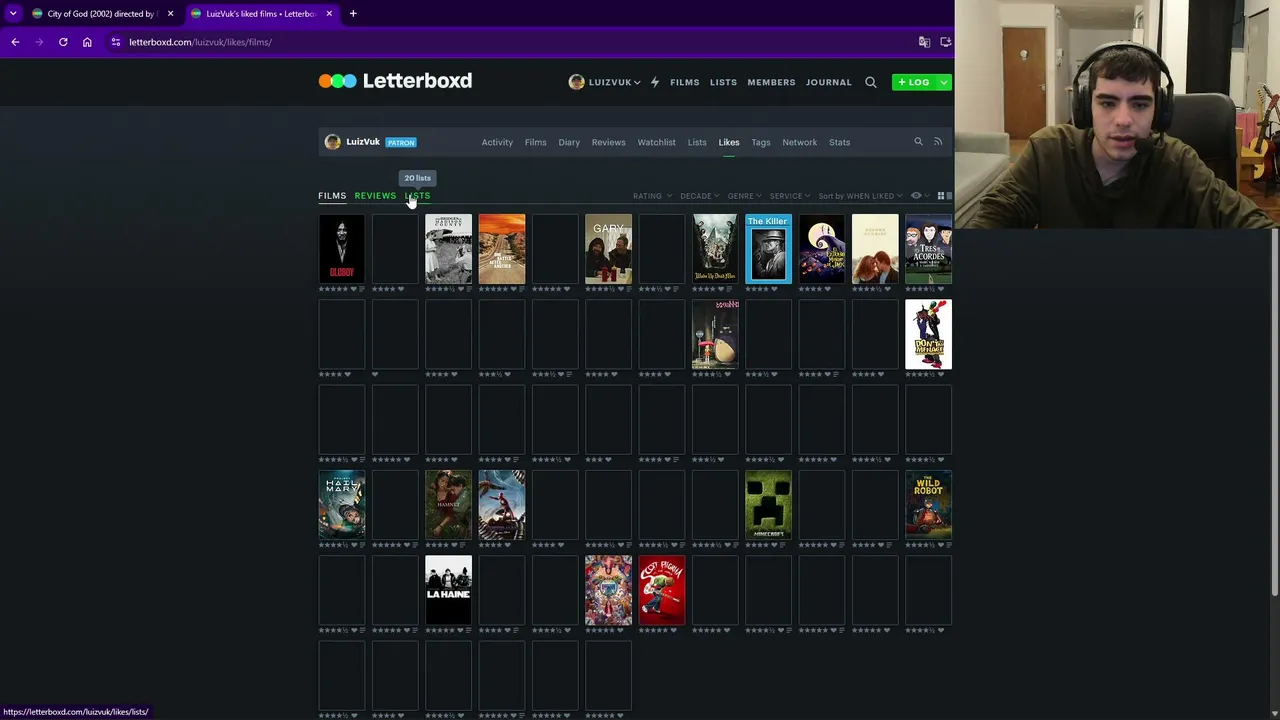The image size is (1280, 720).
Task: View site information icon in address bar
Action: (116, 42)
